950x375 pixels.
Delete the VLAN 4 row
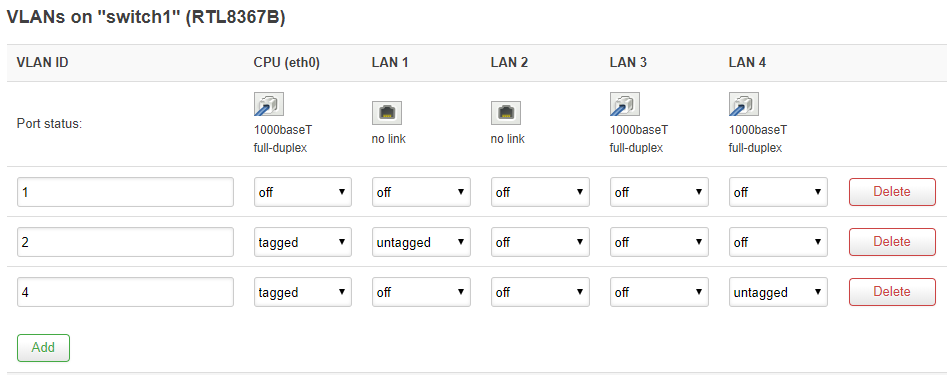point(892,292)
